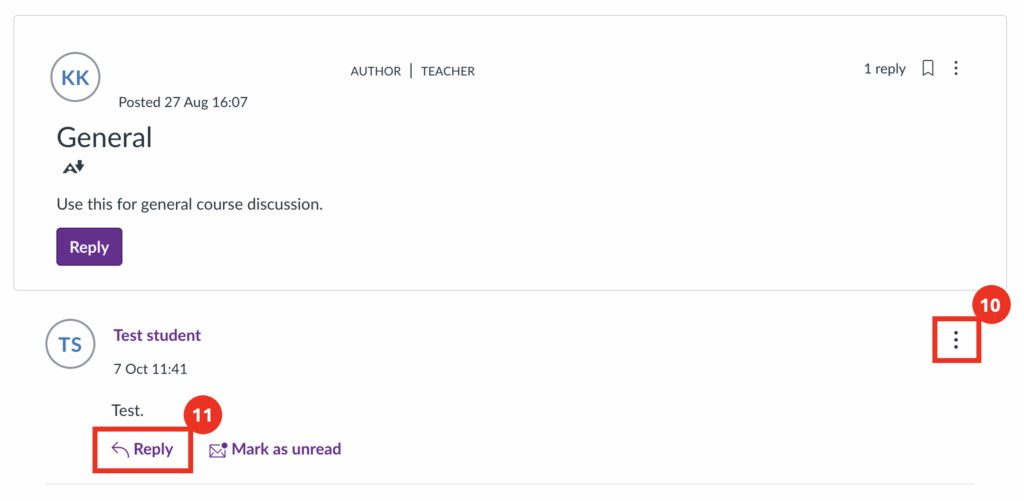This screenshot has height=501, width=1024.
Task: Click the red annotation badge 11
Action: coord(203,414)
